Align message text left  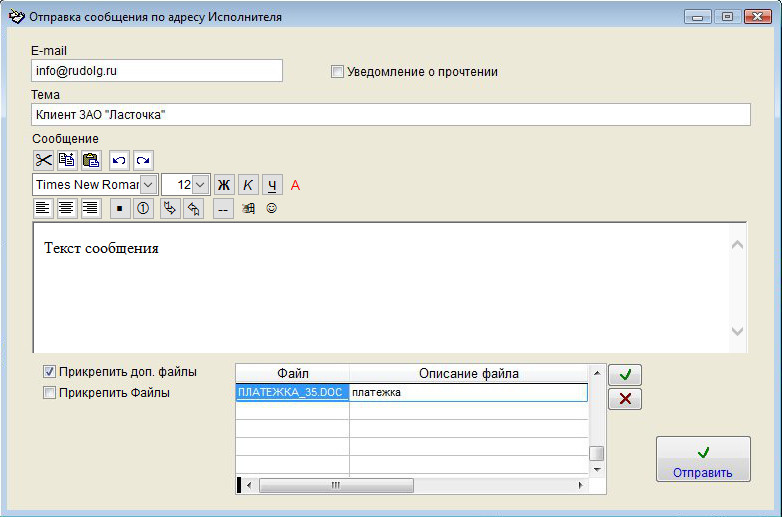43,208
